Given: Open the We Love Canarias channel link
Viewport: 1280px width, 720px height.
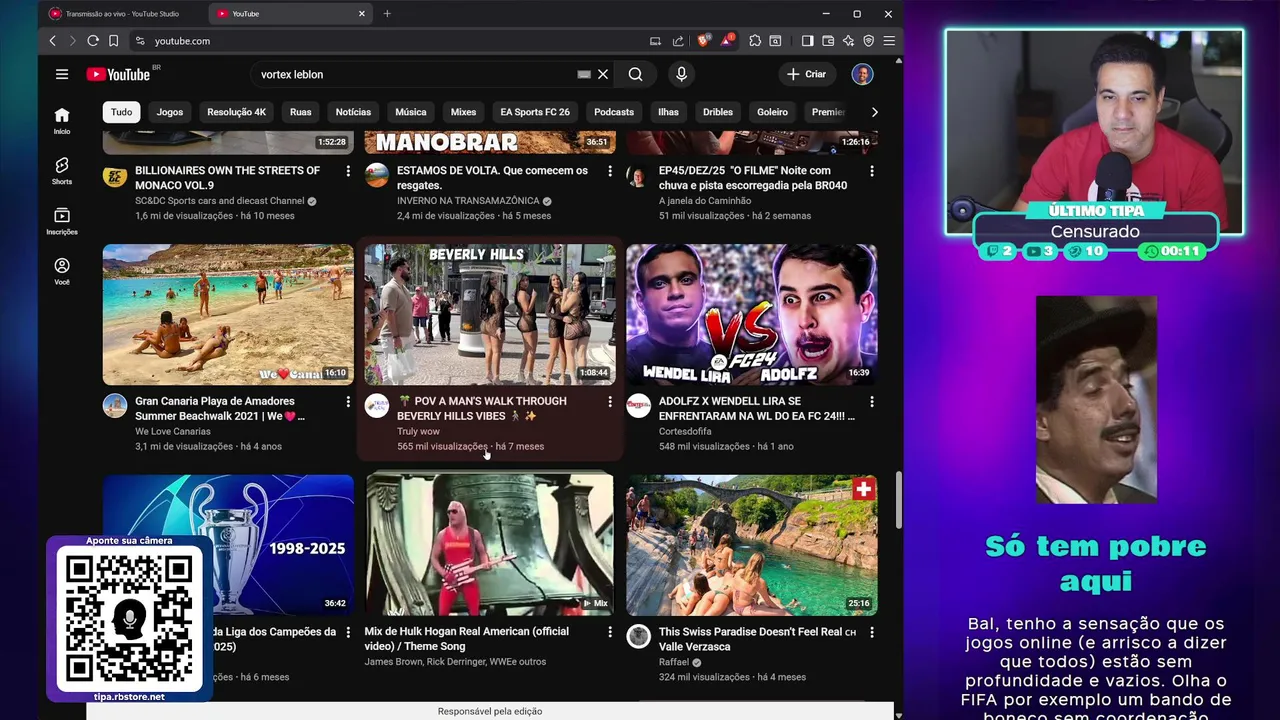Looking at the screenshot, I should click(x=173, y=431).
